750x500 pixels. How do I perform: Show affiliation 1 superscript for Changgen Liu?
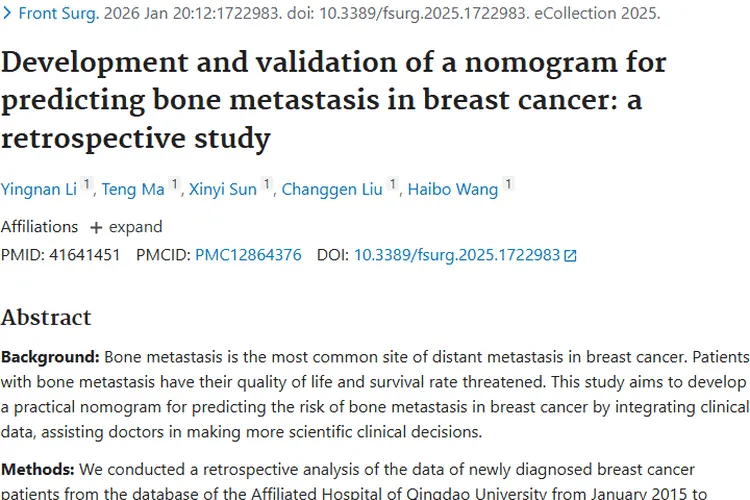(x=393, y=184)
